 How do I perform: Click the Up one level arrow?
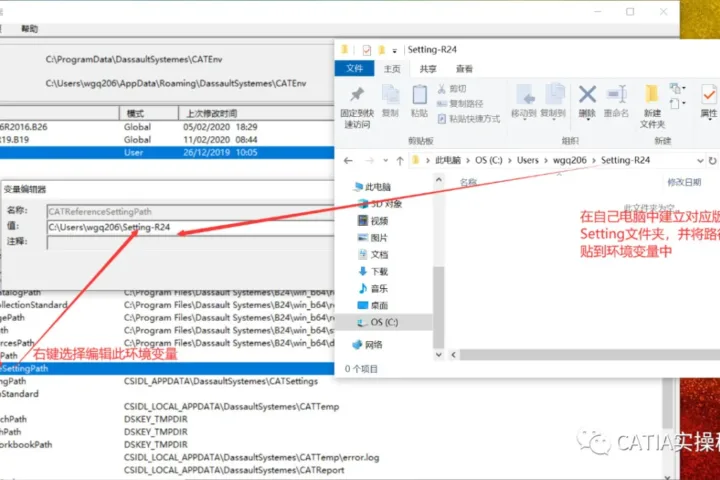tap(400, 161)
